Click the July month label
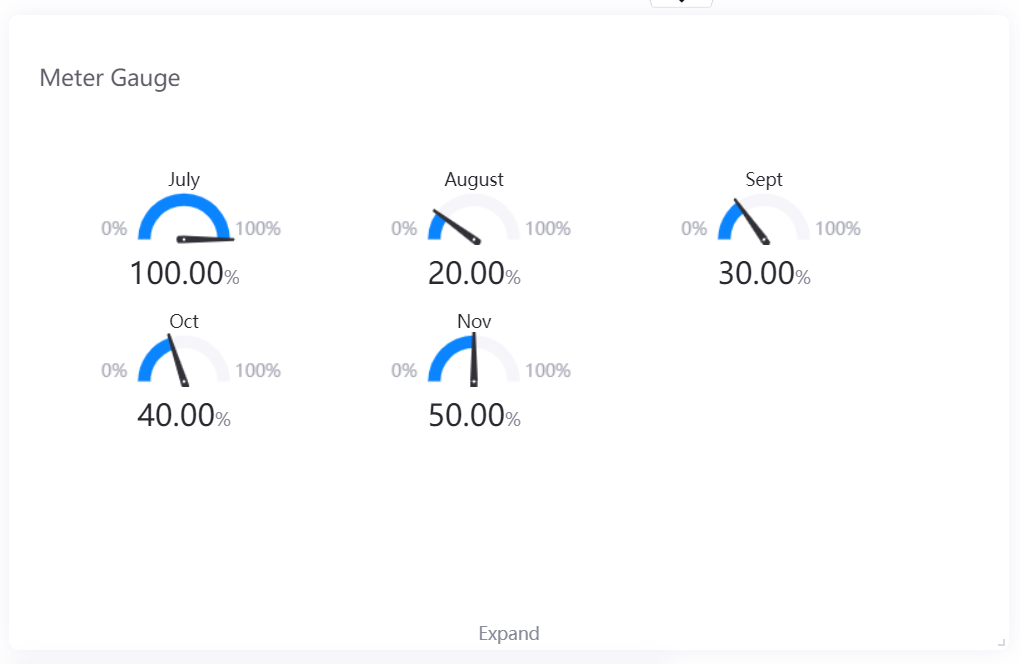The width and height of the screenshot is (1020, 664). [184, 180]
